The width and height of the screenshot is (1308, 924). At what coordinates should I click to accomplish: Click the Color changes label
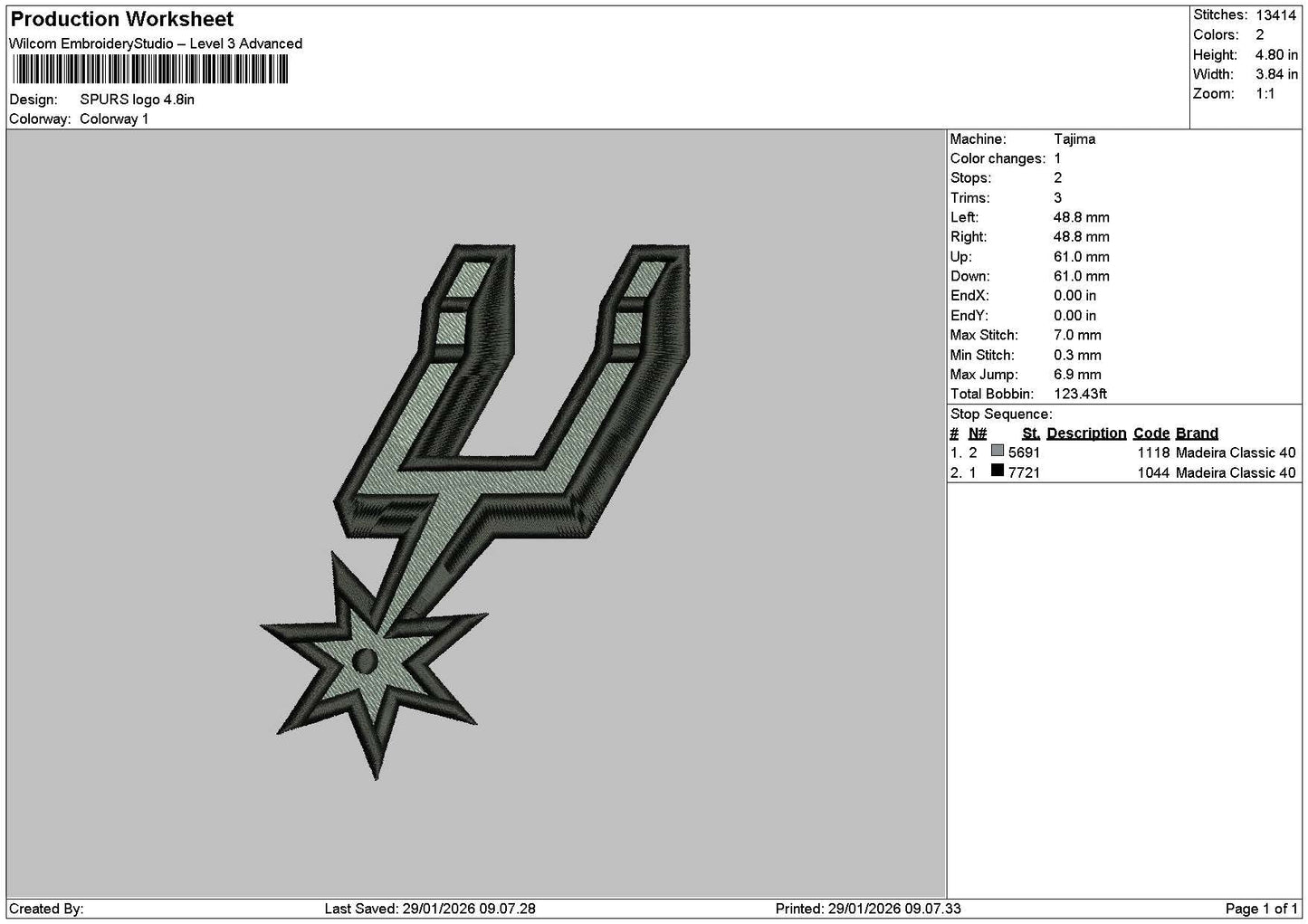tap(998, 158)
